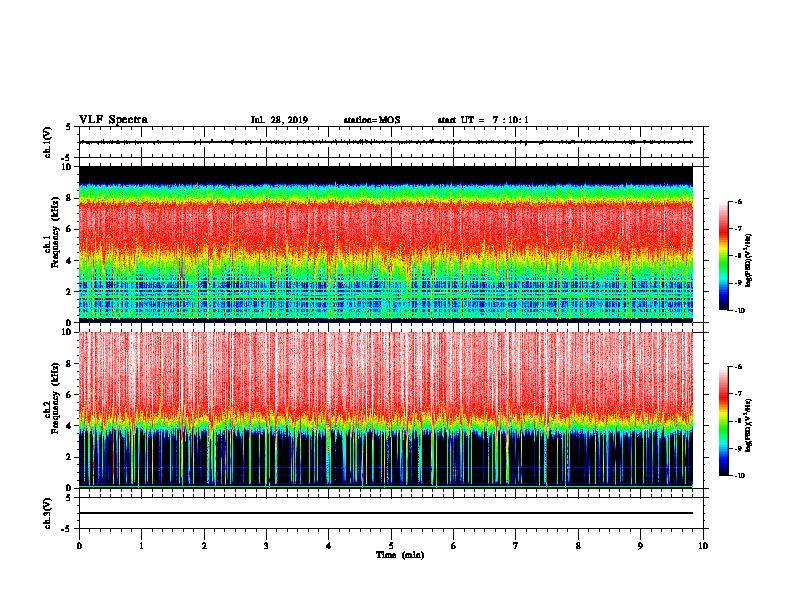
Task: Click the time axis tick label 9
Action: [x=640, y=546]
